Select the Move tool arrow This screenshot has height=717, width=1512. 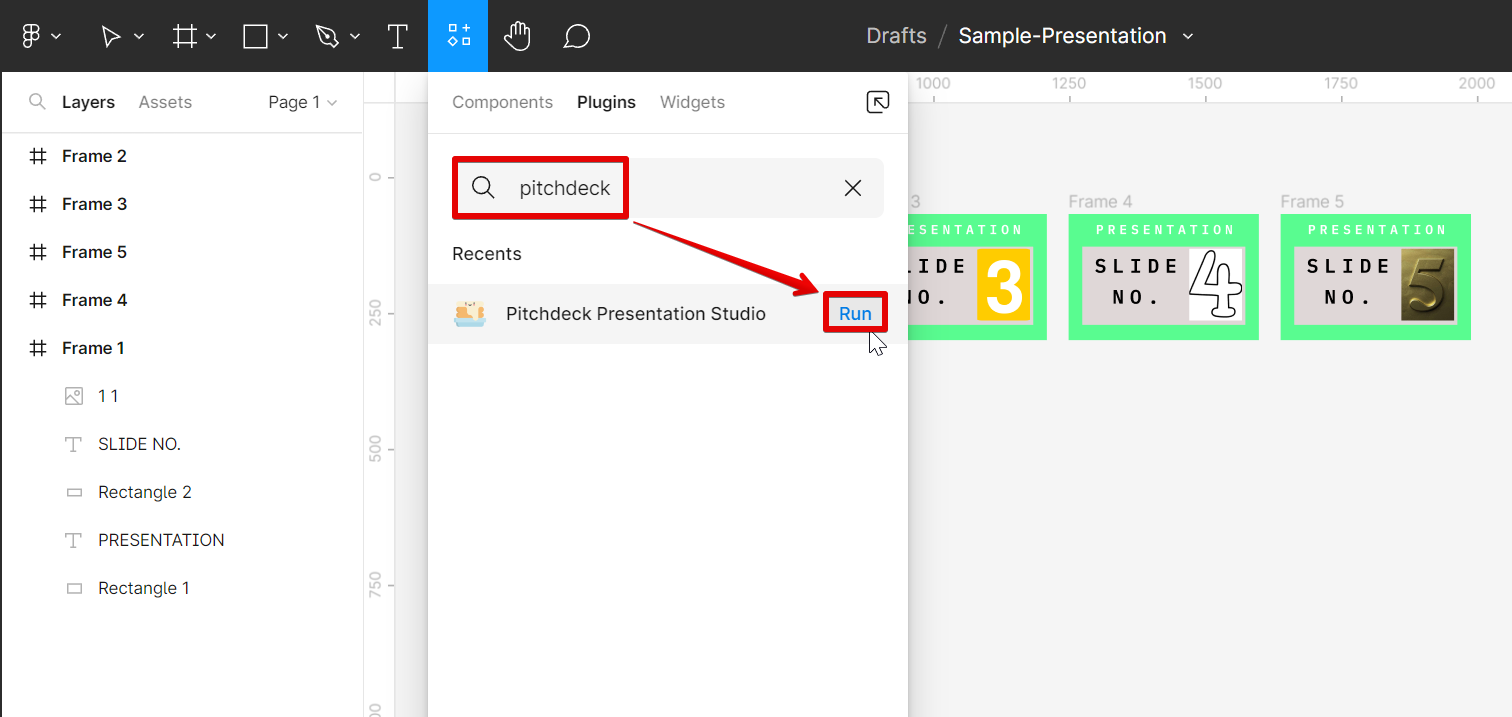[x=111, y=36]
